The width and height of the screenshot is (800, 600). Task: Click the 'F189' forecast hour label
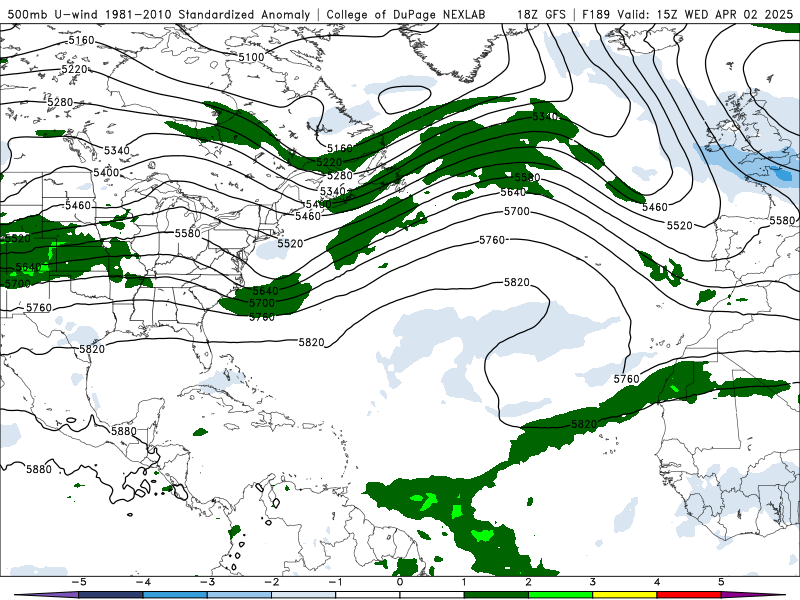coord(596,14)
